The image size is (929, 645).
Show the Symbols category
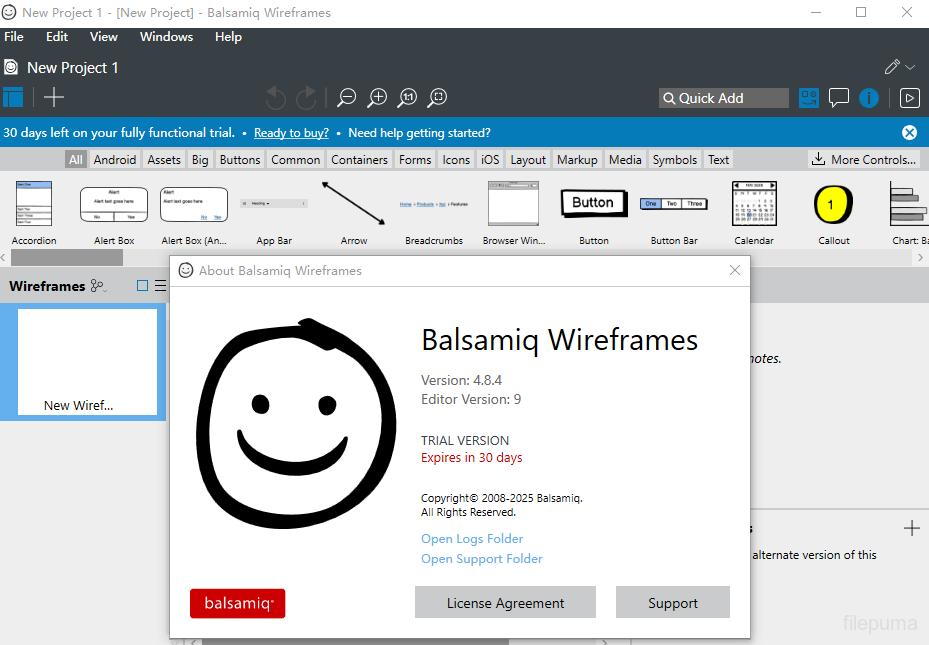click(675, 159)
